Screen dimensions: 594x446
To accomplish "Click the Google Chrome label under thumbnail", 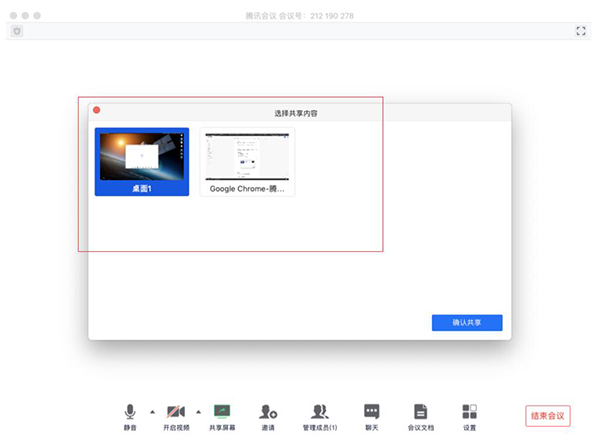I will pos(247,189).
